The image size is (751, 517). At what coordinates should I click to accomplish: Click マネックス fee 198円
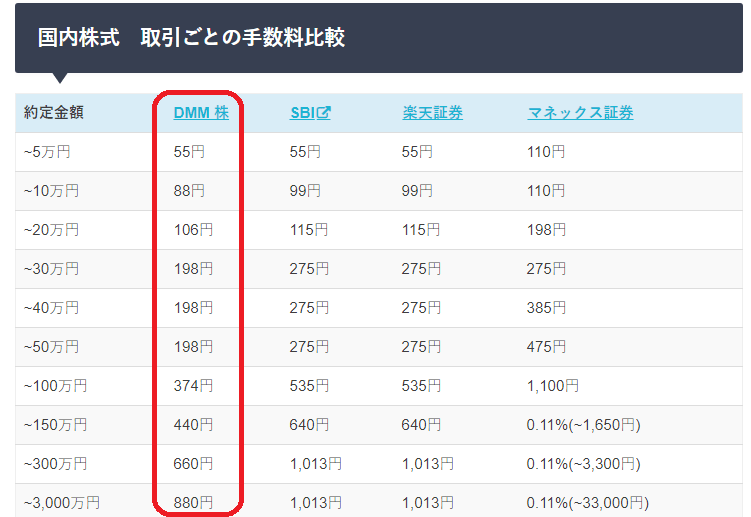point(546,230)
